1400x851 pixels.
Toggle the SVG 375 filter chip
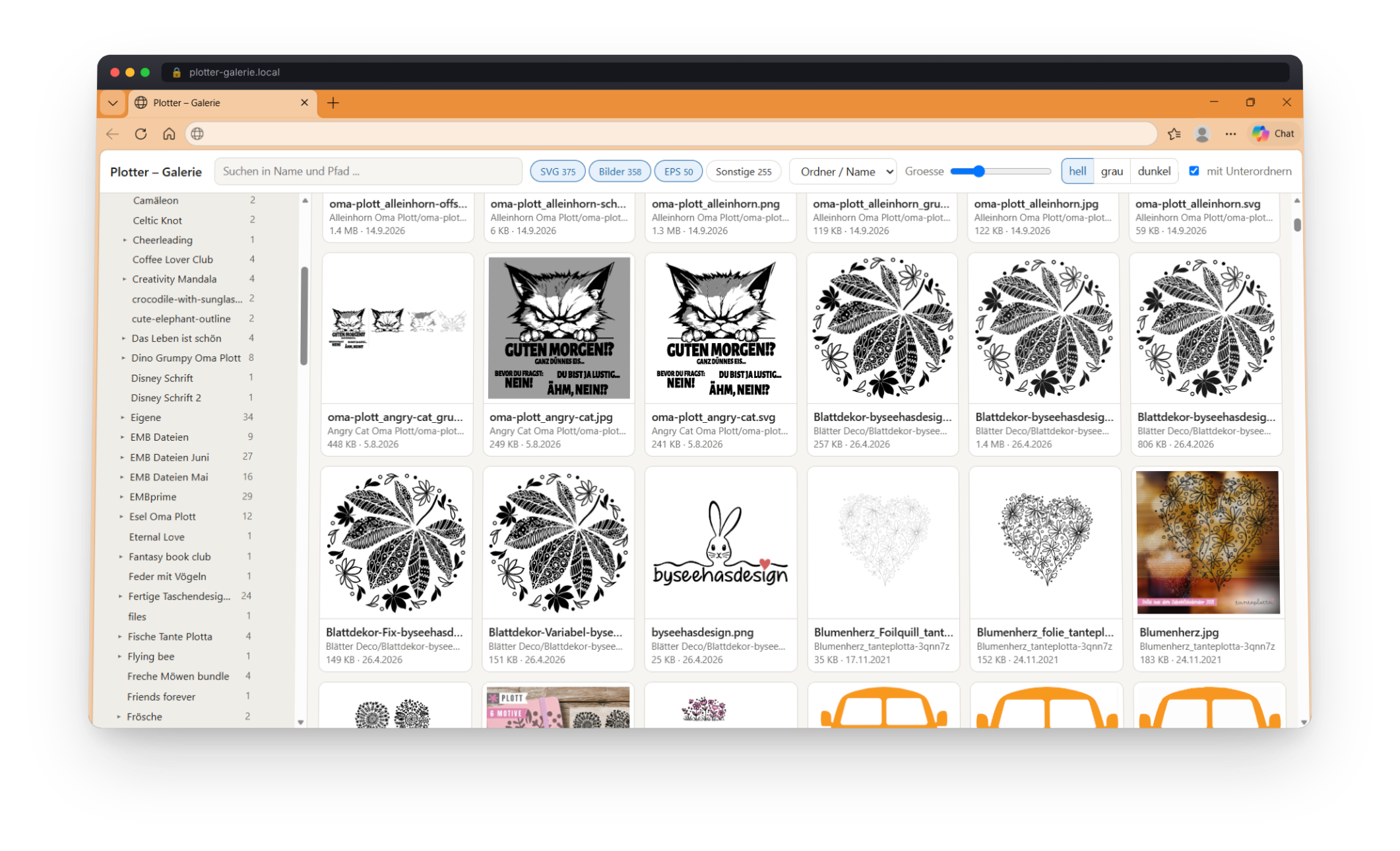pyautogui.click(x=557, y=172)
